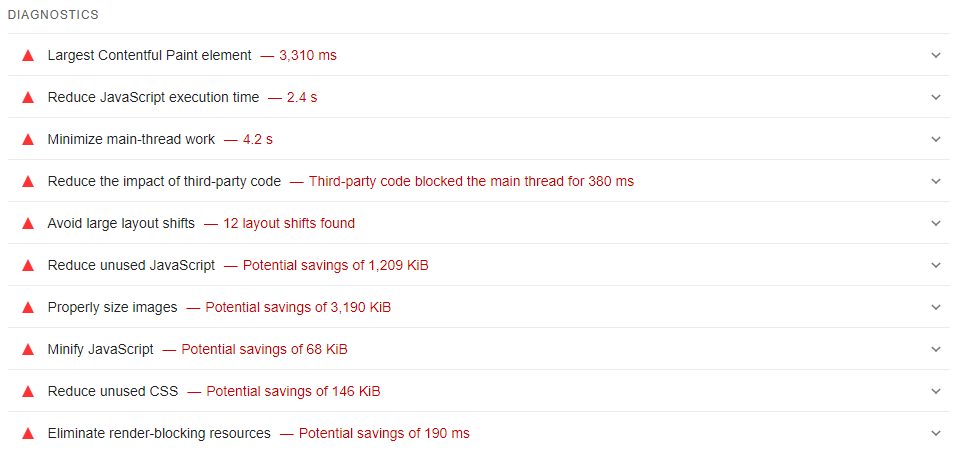Click red triangle next to Avoid large layout shifts
Screen dimensions: 958x451
pyautogui.click(x=28, y=224)
